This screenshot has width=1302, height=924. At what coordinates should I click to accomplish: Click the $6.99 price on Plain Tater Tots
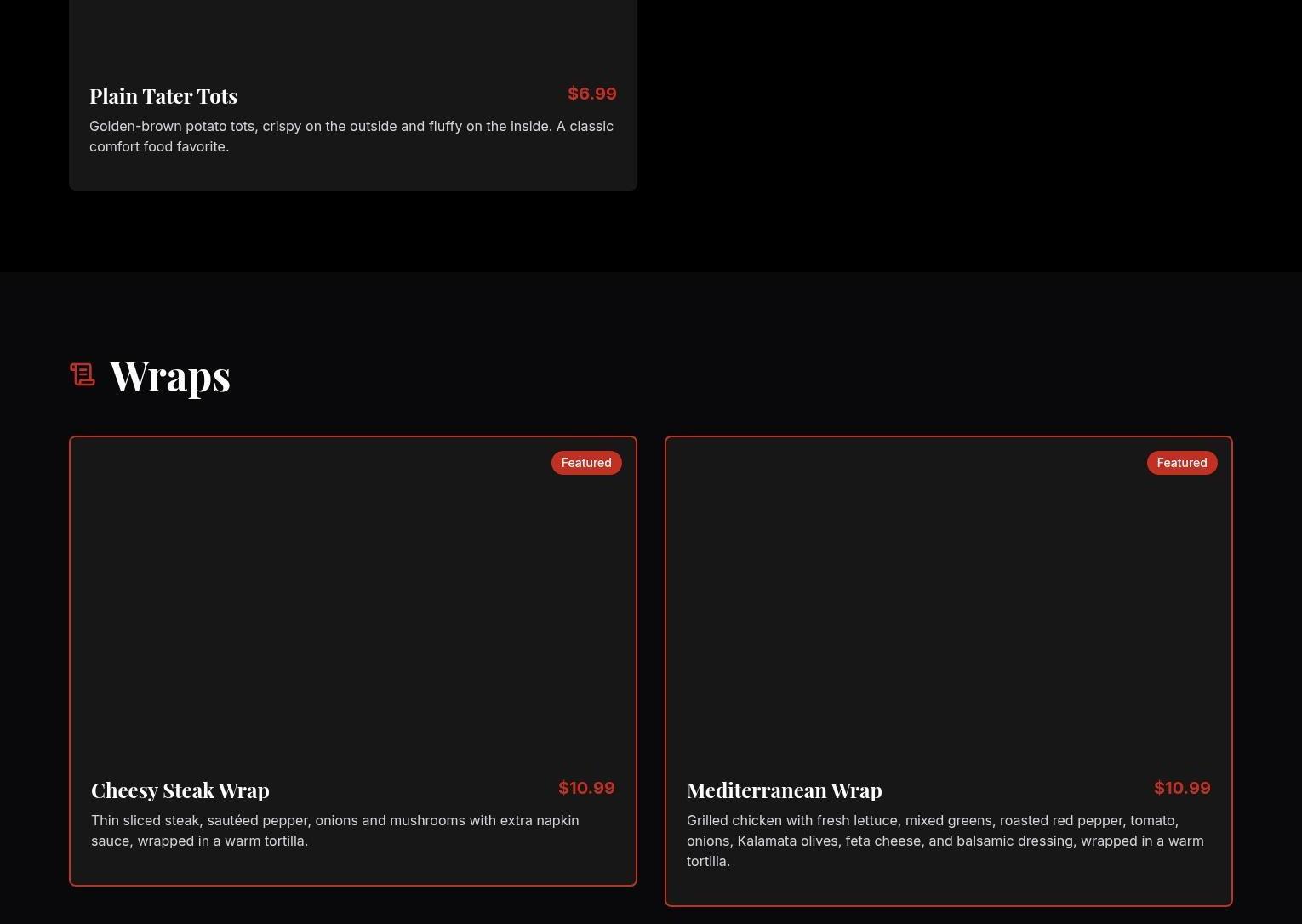tap(592, 94)
